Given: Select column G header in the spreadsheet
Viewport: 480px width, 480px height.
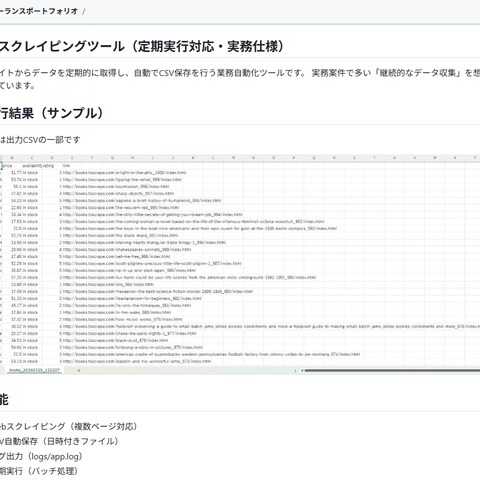Looking at the screenshot, I should pos(112,158).
